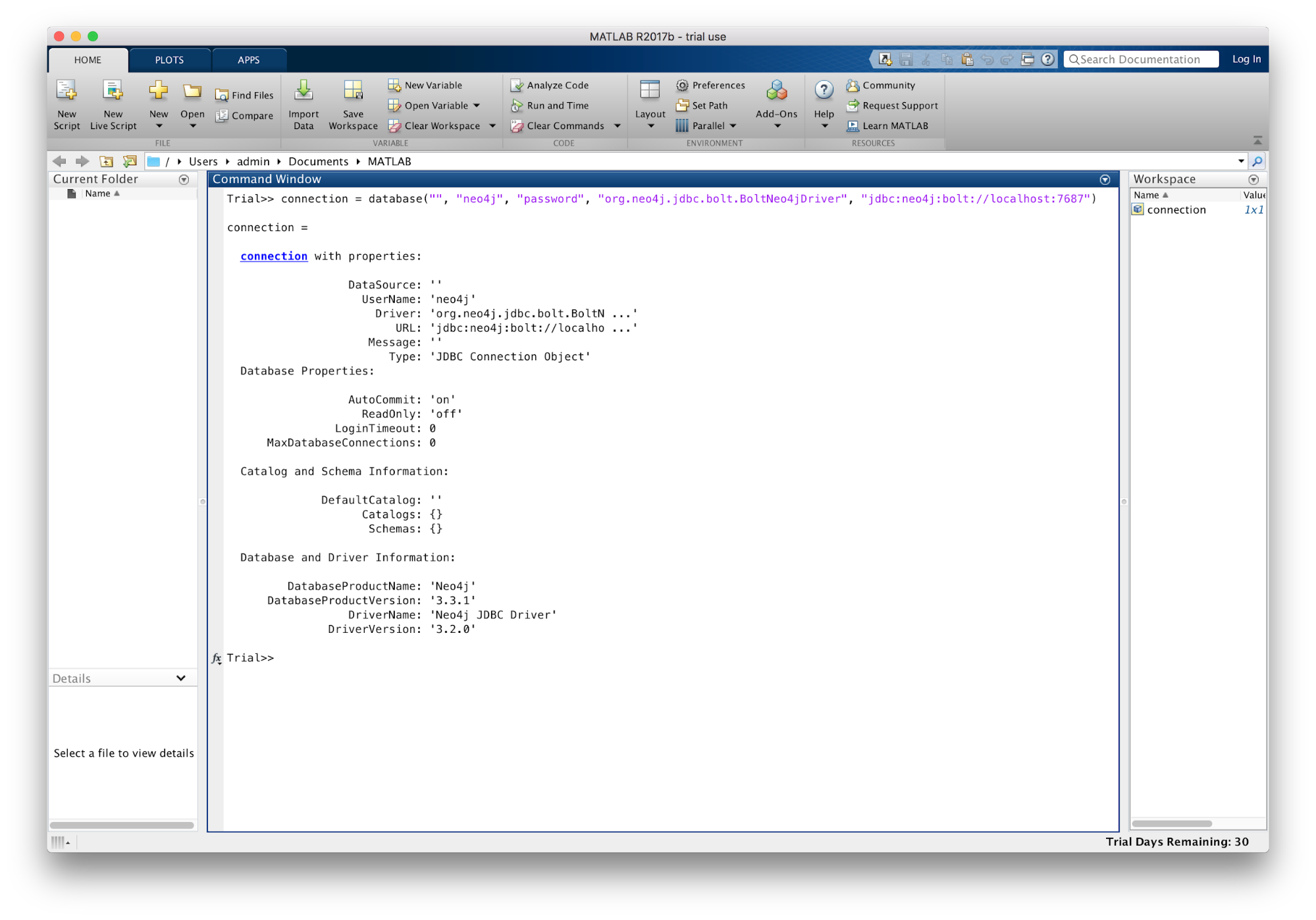The image size is (1316, 920).
Task: Click the New Script icon
Action: tap(66, 91)
